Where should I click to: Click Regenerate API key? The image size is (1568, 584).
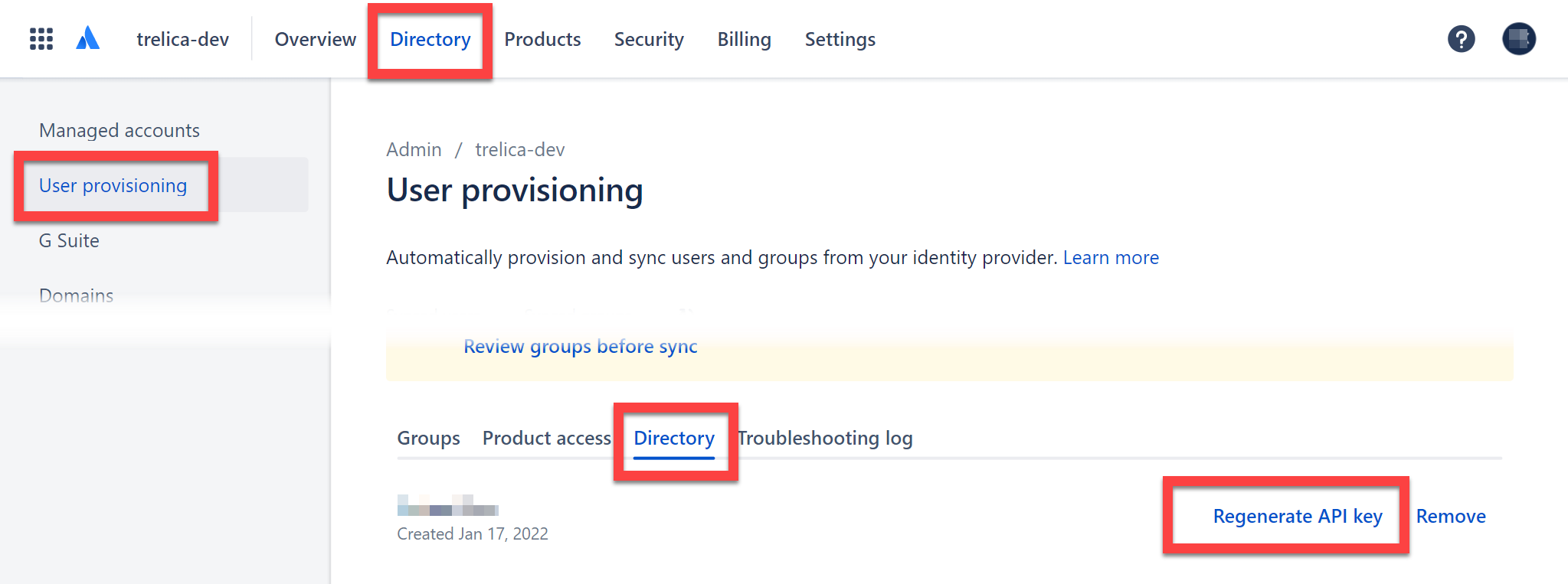(x=1298, y=516)
